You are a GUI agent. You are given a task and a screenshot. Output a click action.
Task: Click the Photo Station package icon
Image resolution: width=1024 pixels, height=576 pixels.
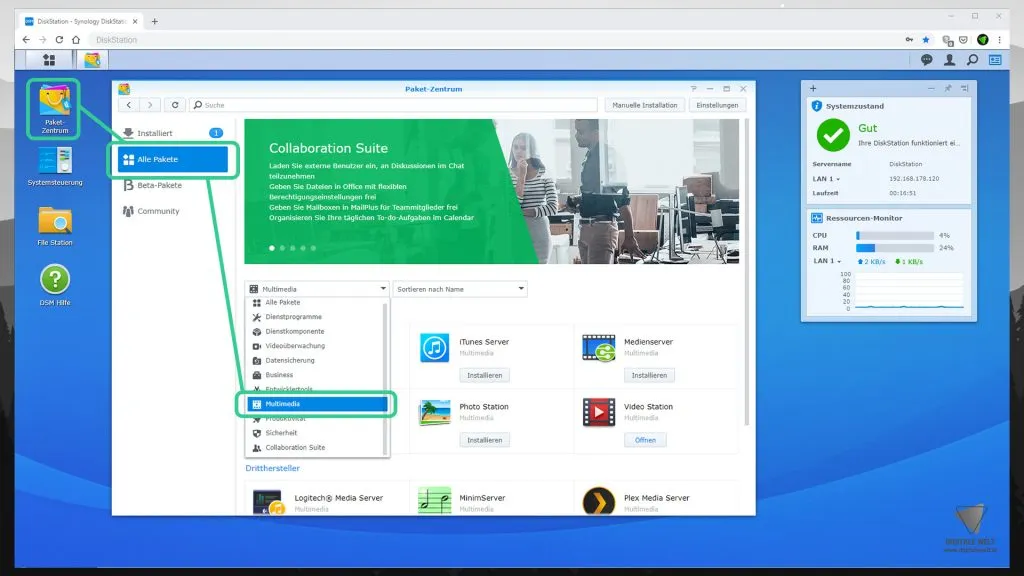click(434, 413)
